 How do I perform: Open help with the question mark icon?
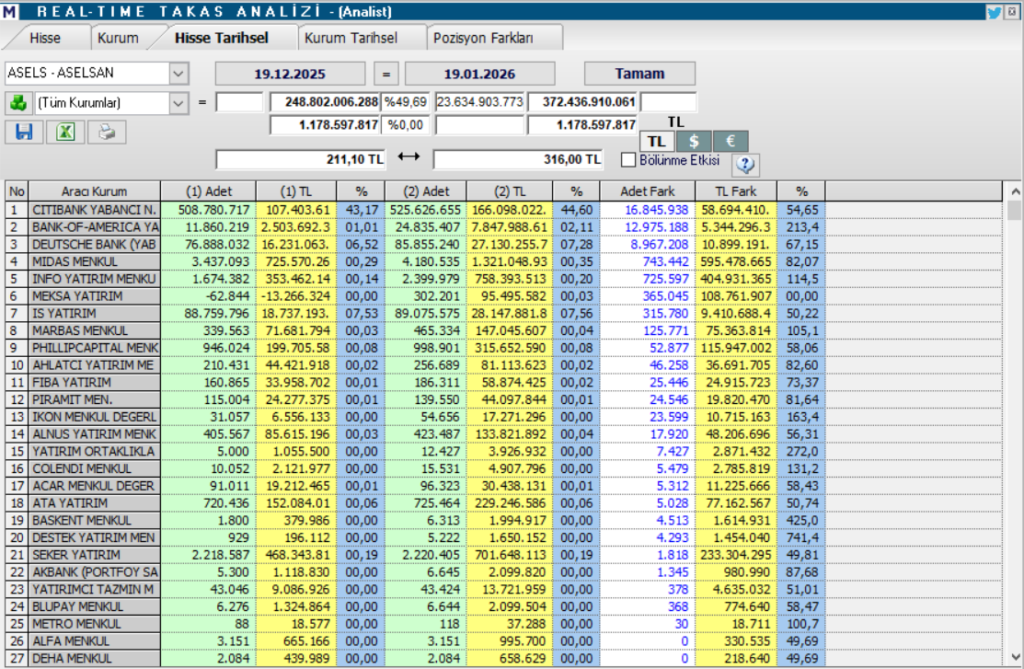coord(745,165)
